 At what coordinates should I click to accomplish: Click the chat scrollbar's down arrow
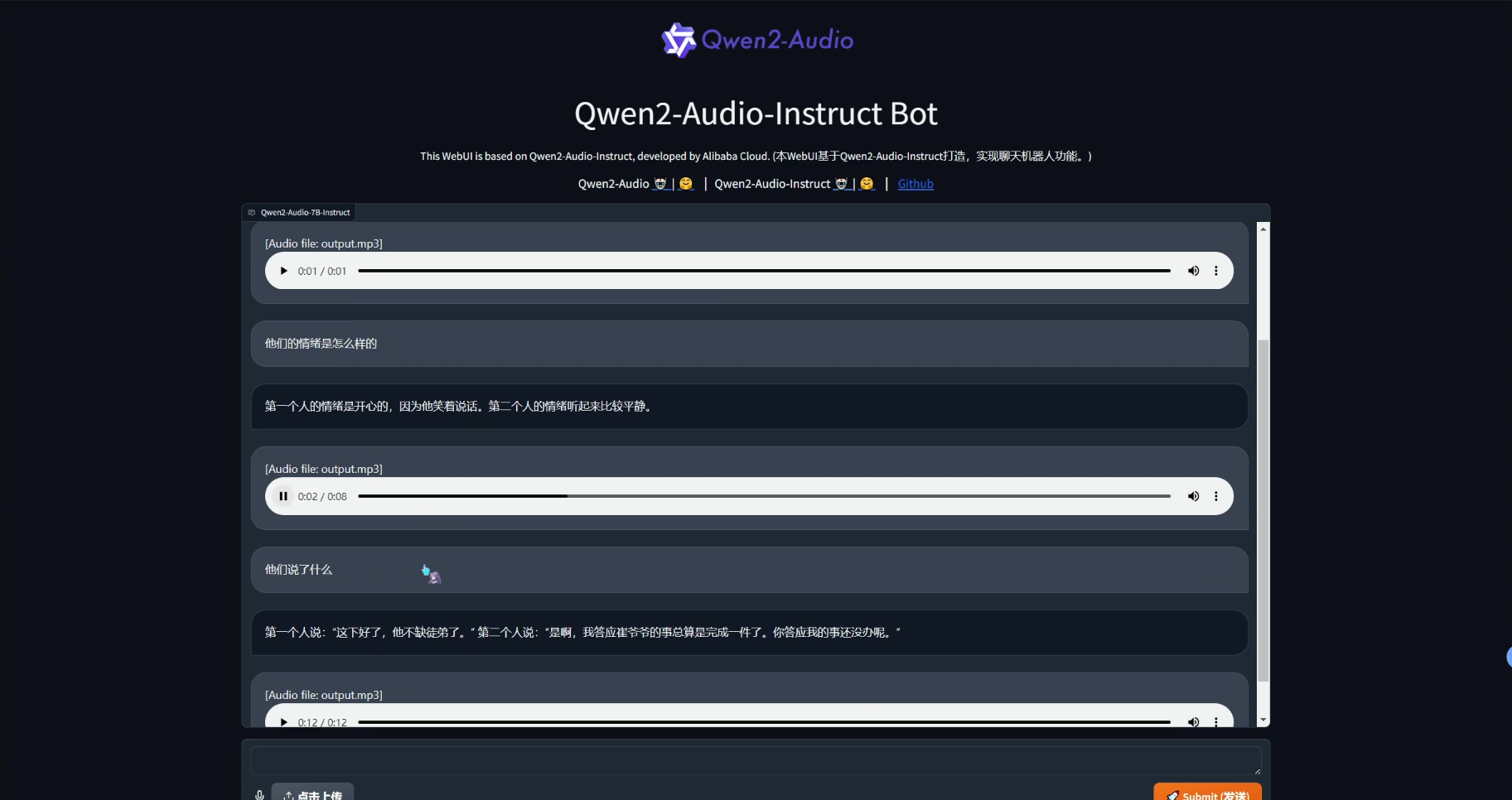1263,720
